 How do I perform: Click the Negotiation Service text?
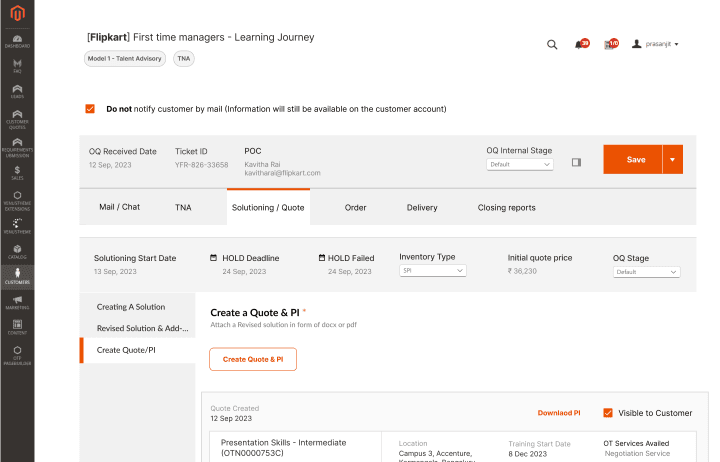637,453
